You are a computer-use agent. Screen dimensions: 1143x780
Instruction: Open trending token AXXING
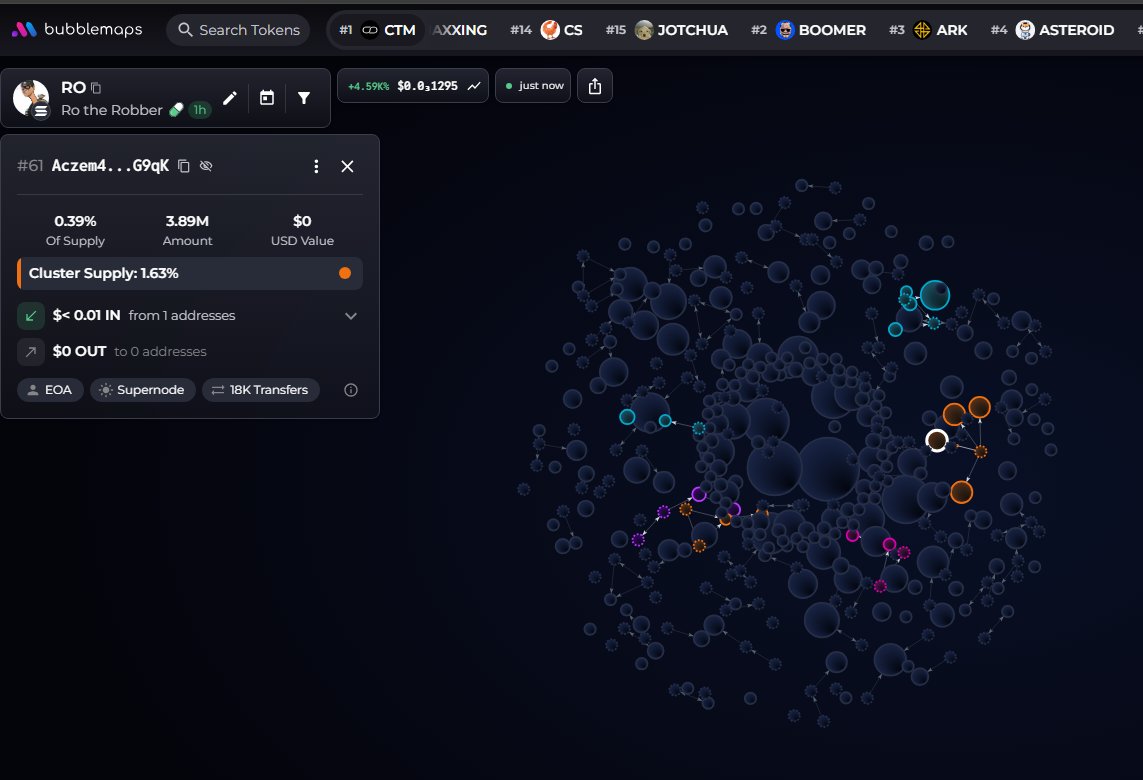(460, 30)
